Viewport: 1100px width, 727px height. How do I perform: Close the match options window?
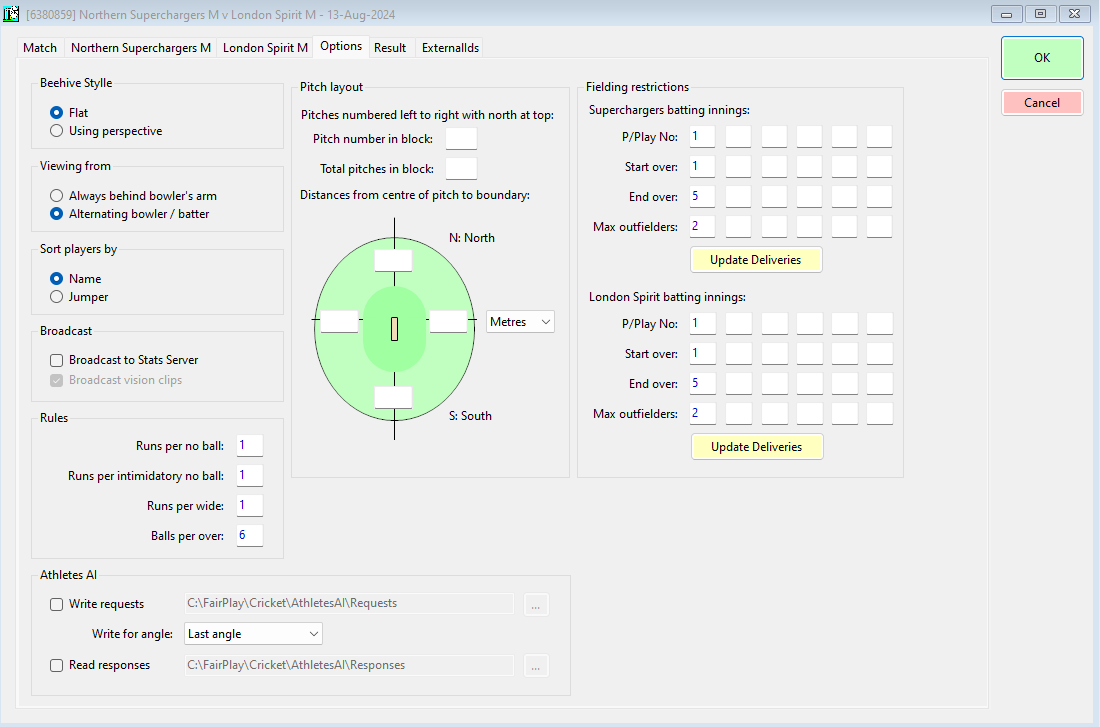click(1075, 14)
